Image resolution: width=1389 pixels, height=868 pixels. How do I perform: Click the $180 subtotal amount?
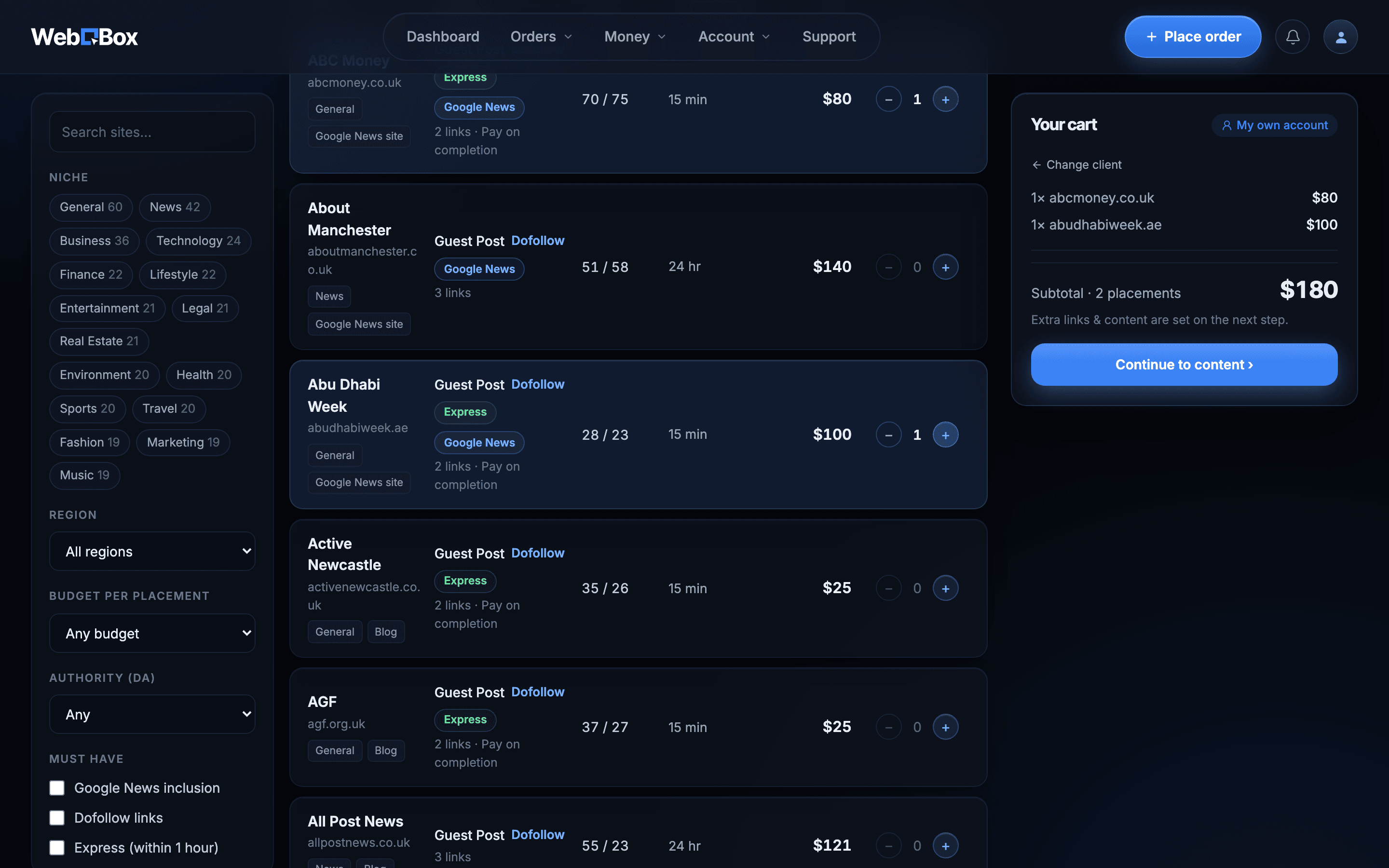1308,290
